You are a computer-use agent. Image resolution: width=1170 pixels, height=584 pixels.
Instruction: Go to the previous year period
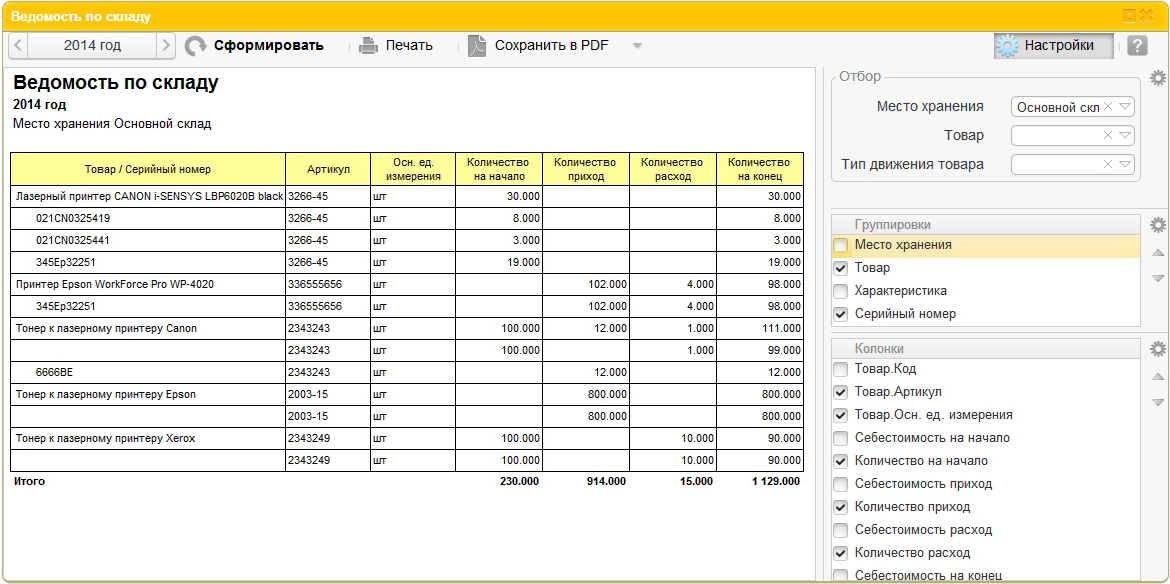(19, 46)
